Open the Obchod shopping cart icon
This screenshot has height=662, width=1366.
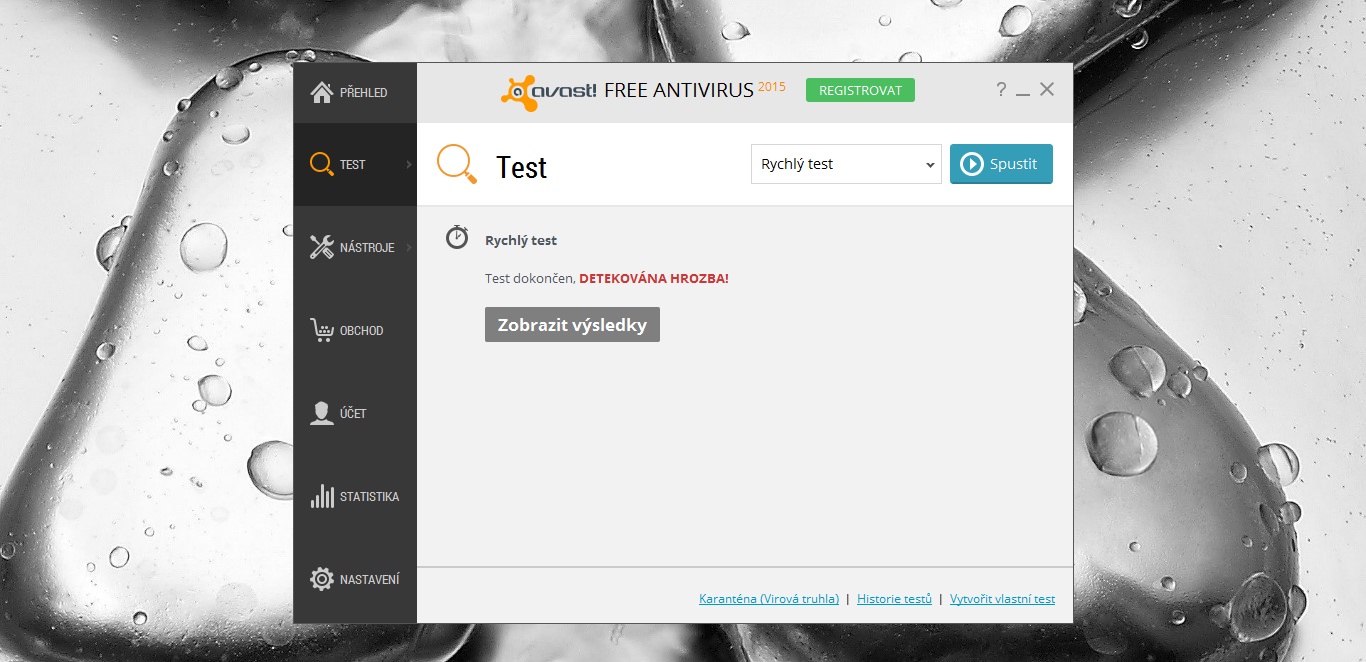(322, 330)
